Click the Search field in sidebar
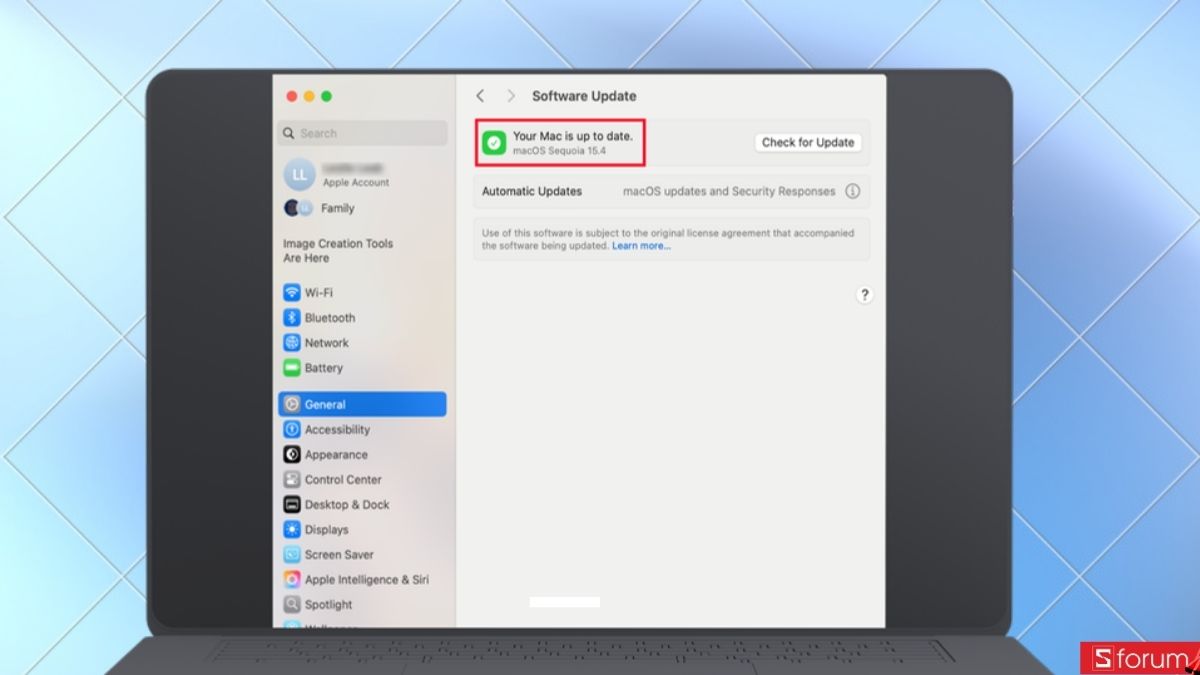The width and height of the screenshot is (1200, 675). pyautogui.click(x=363, y=133)
